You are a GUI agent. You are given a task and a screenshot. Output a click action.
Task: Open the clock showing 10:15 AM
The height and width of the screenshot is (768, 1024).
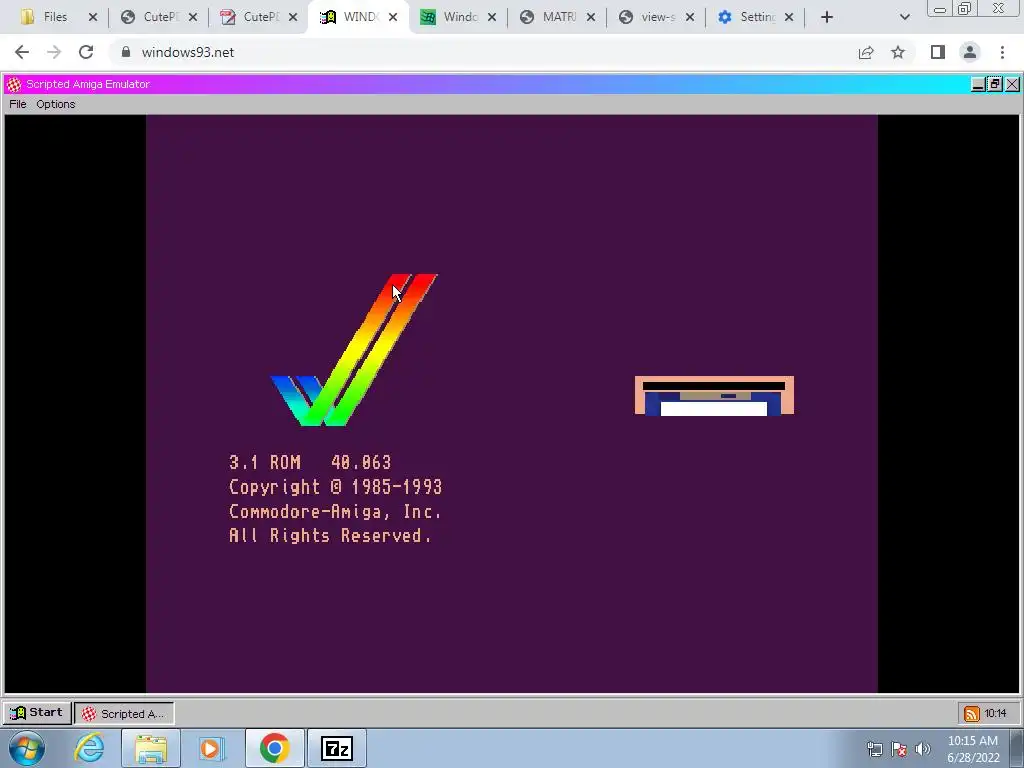click(973, 749)
